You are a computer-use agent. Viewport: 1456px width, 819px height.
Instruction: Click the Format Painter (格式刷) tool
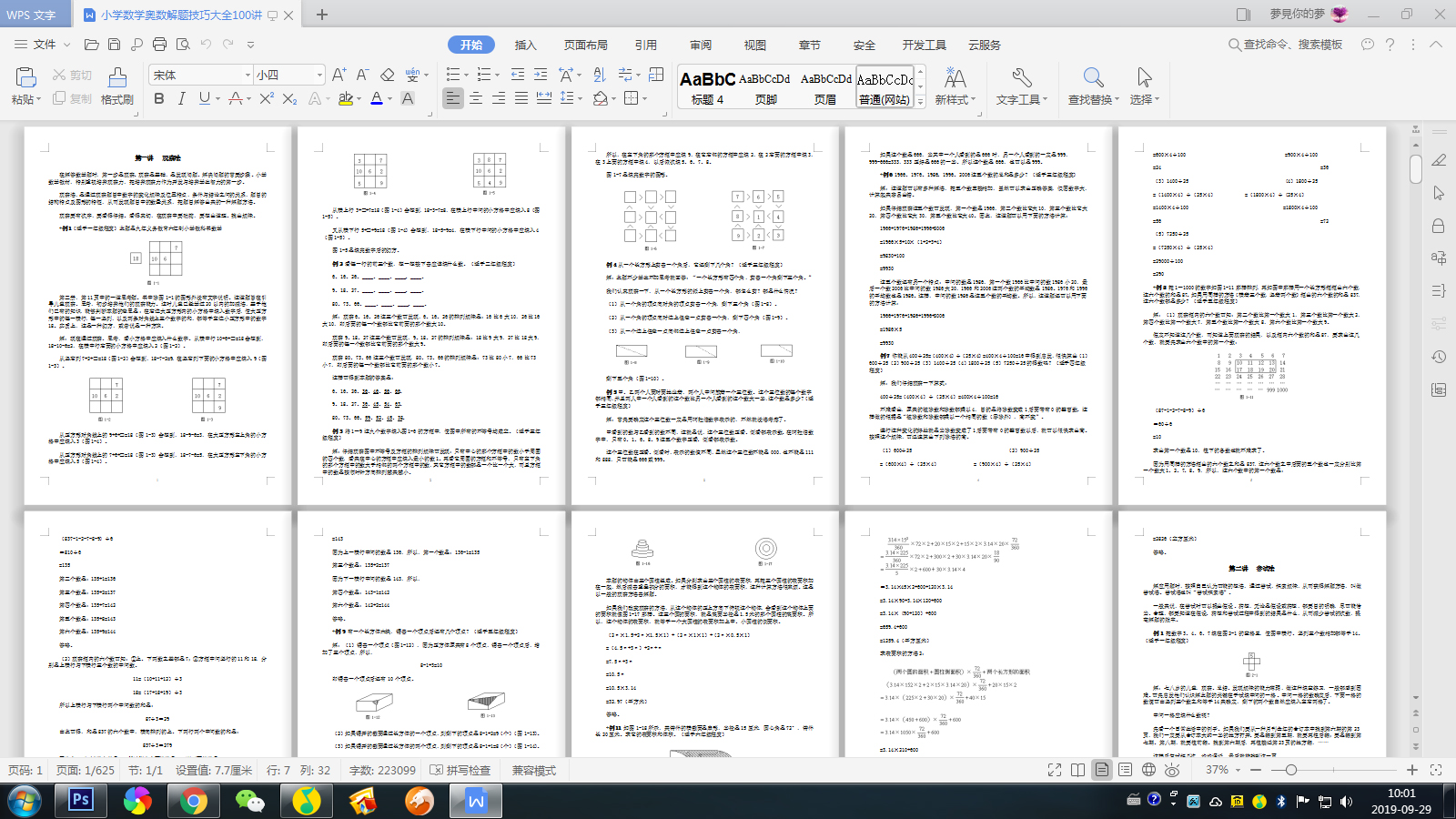[x=116, y=86]
